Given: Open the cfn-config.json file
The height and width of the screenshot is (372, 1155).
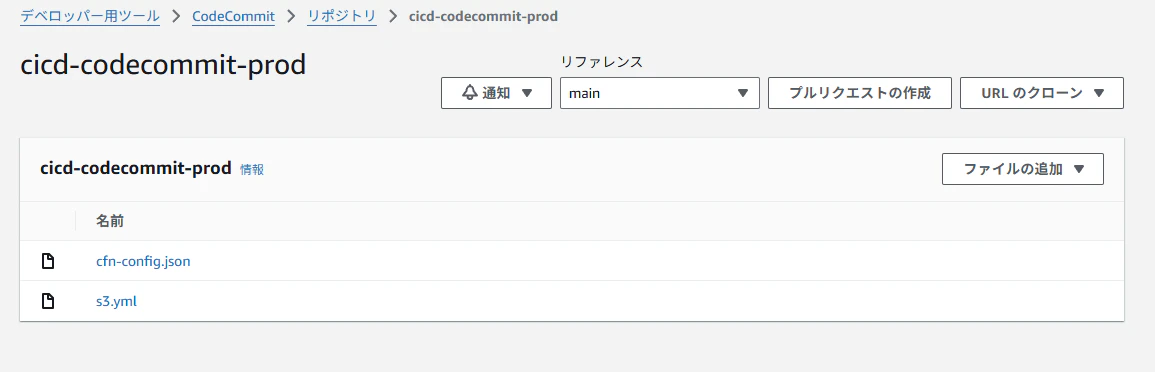Looking at the screenshot, I should pyautogui.click(x=144, y=261).
